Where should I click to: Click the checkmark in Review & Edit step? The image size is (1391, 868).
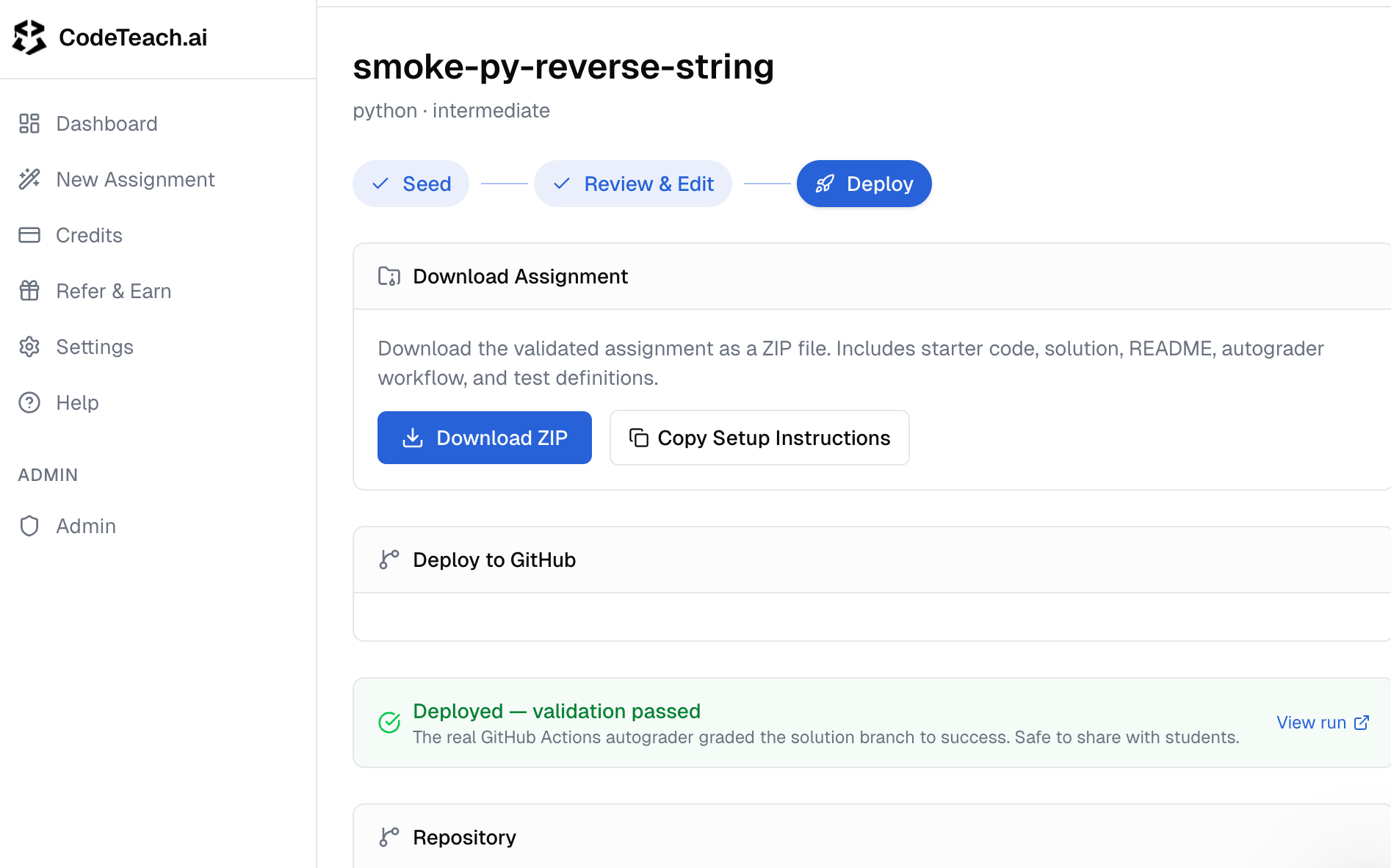(562, 184)
